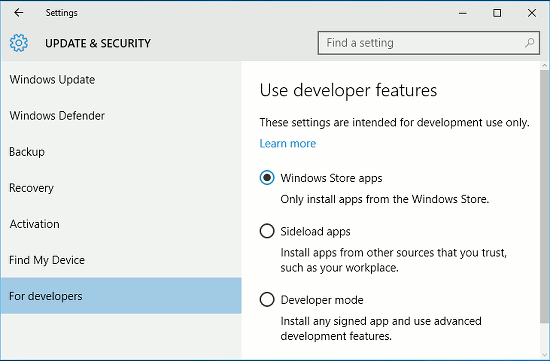
Task: Click the scrollbar down arrow
Action: pyautogui.click(x=544, y=355)
